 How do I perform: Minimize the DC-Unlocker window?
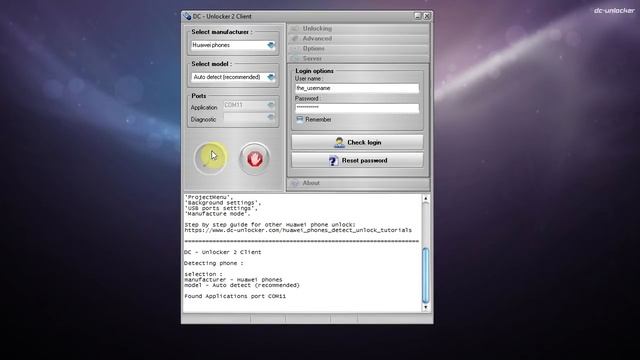(418, 16)
